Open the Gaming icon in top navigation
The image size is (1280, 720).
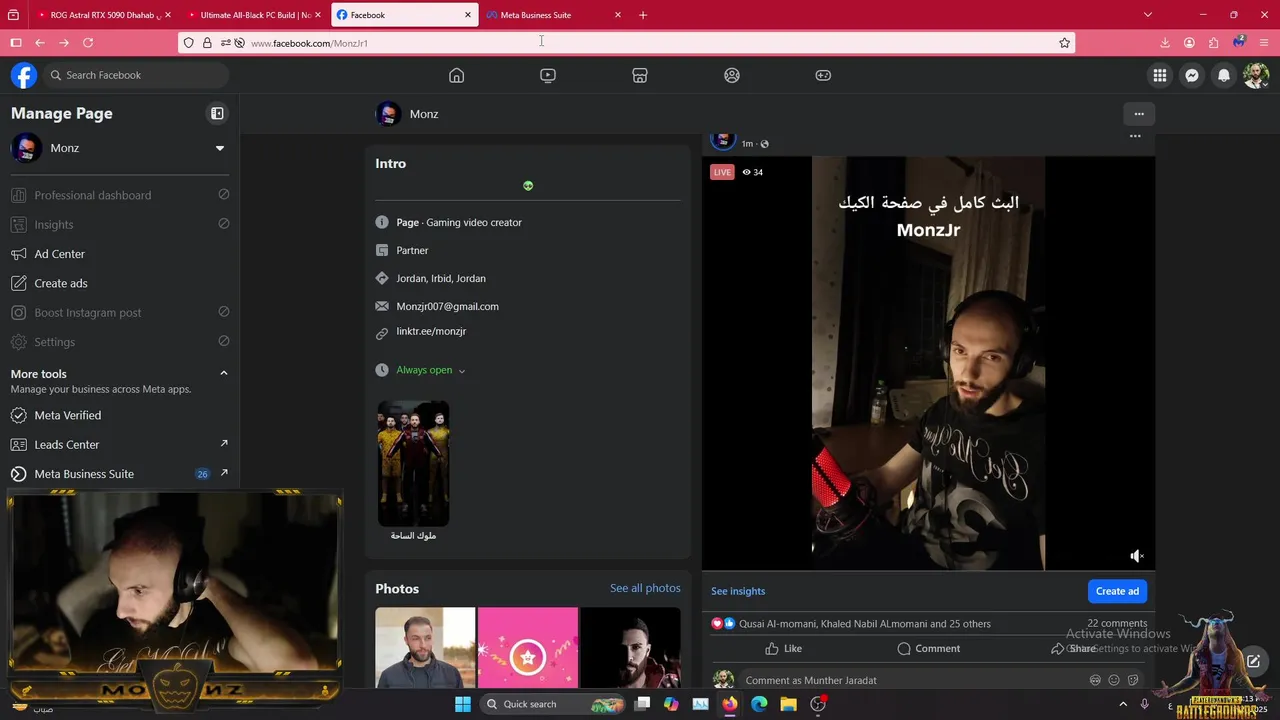coord(823,75)
